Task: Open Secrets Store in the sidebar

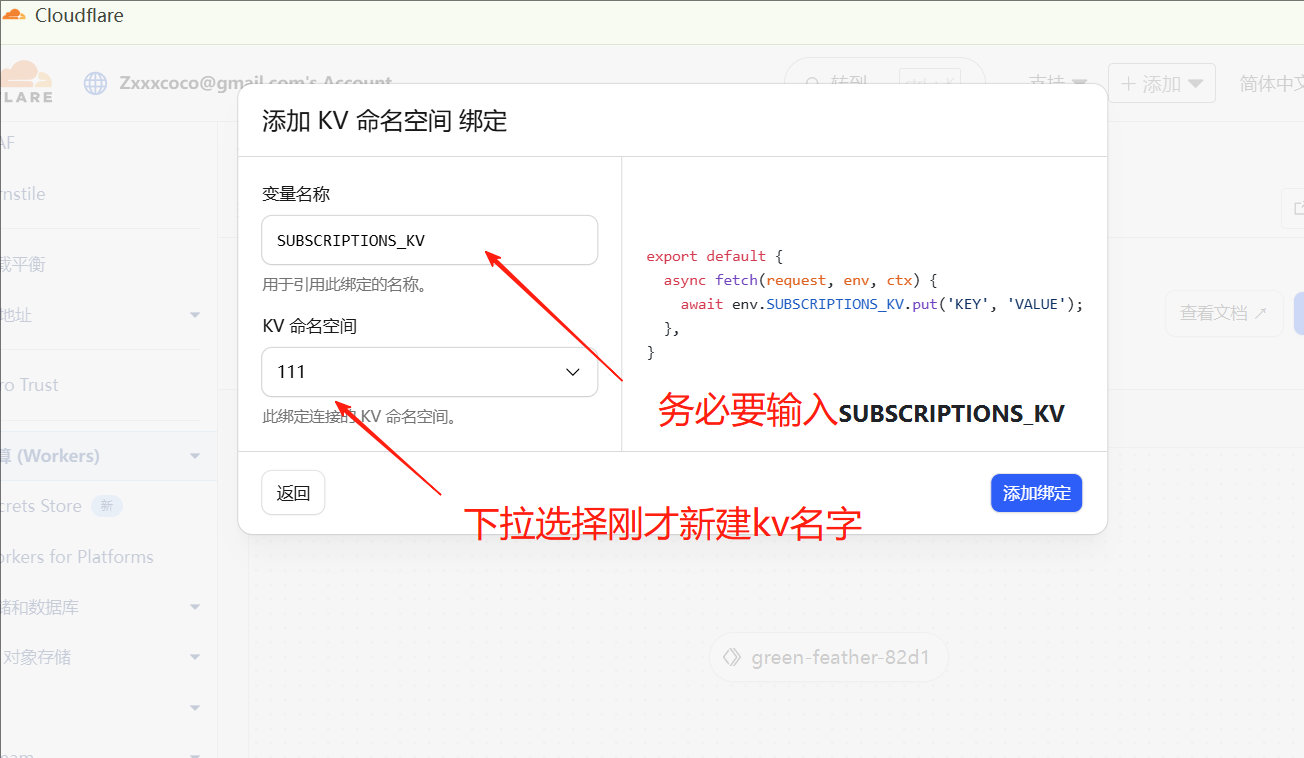Action: 41,506
